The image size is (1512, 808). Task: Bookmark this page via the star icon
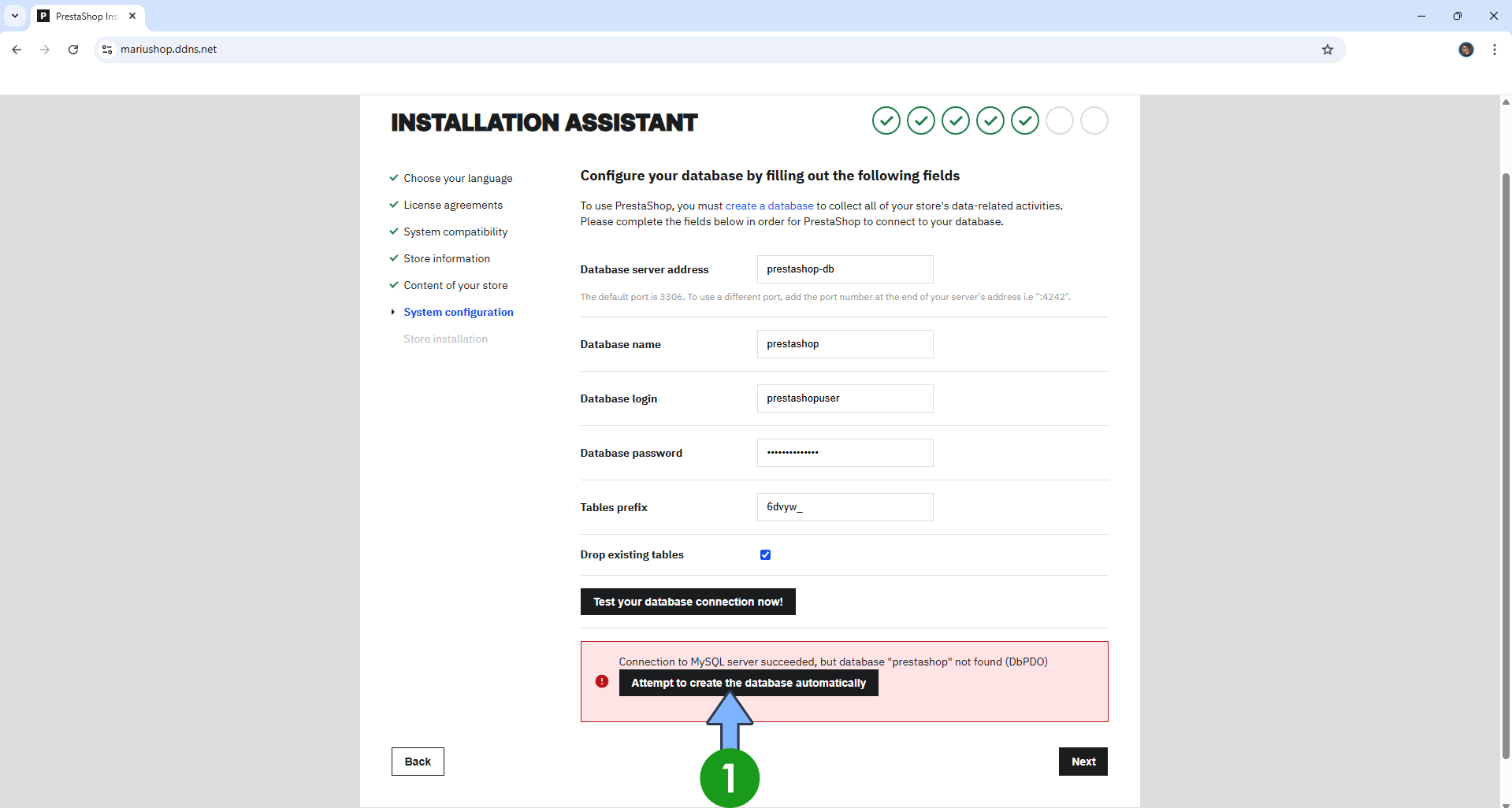tap(1328, 49)
